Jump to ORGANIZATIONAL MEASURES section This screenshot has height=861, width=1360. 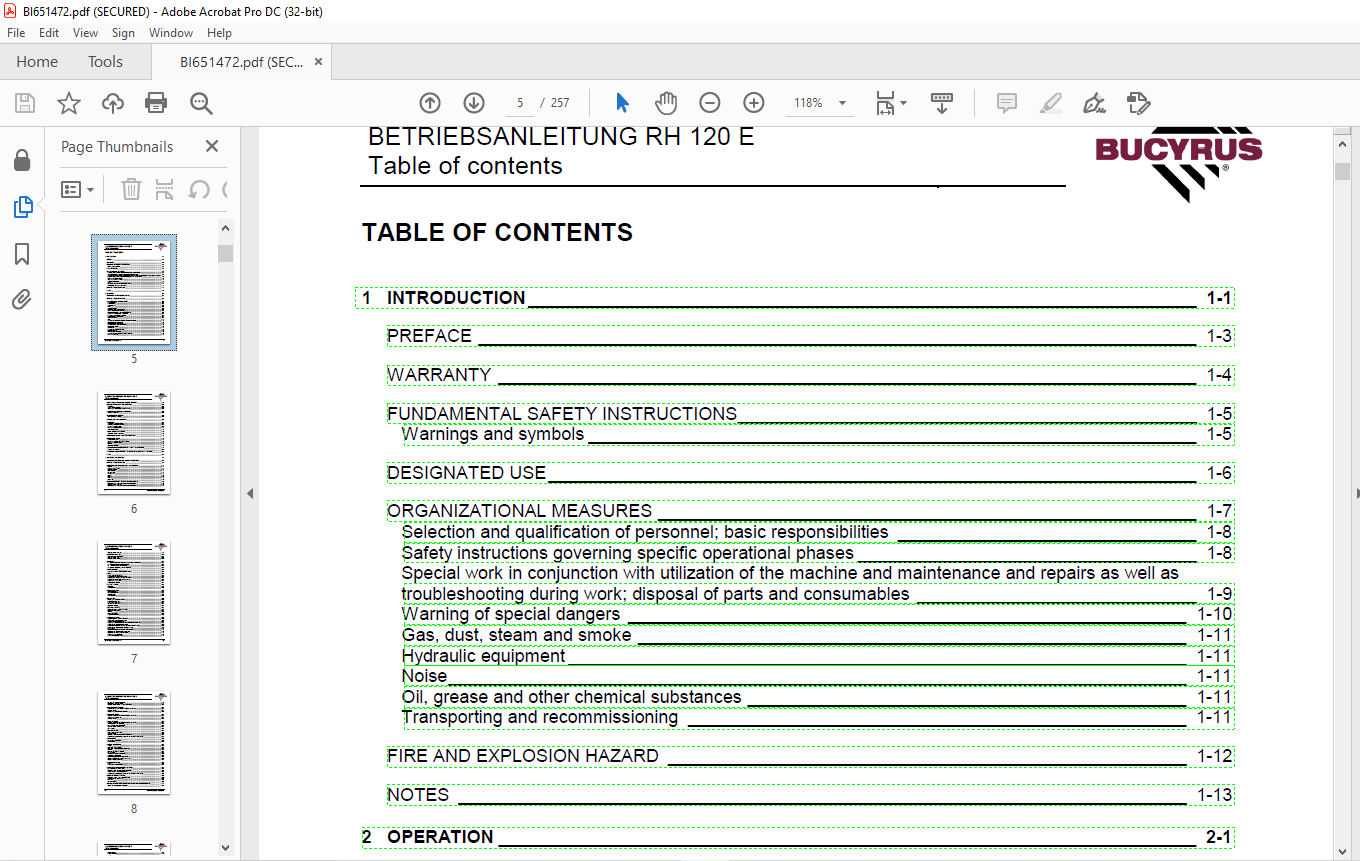[811, 511]
